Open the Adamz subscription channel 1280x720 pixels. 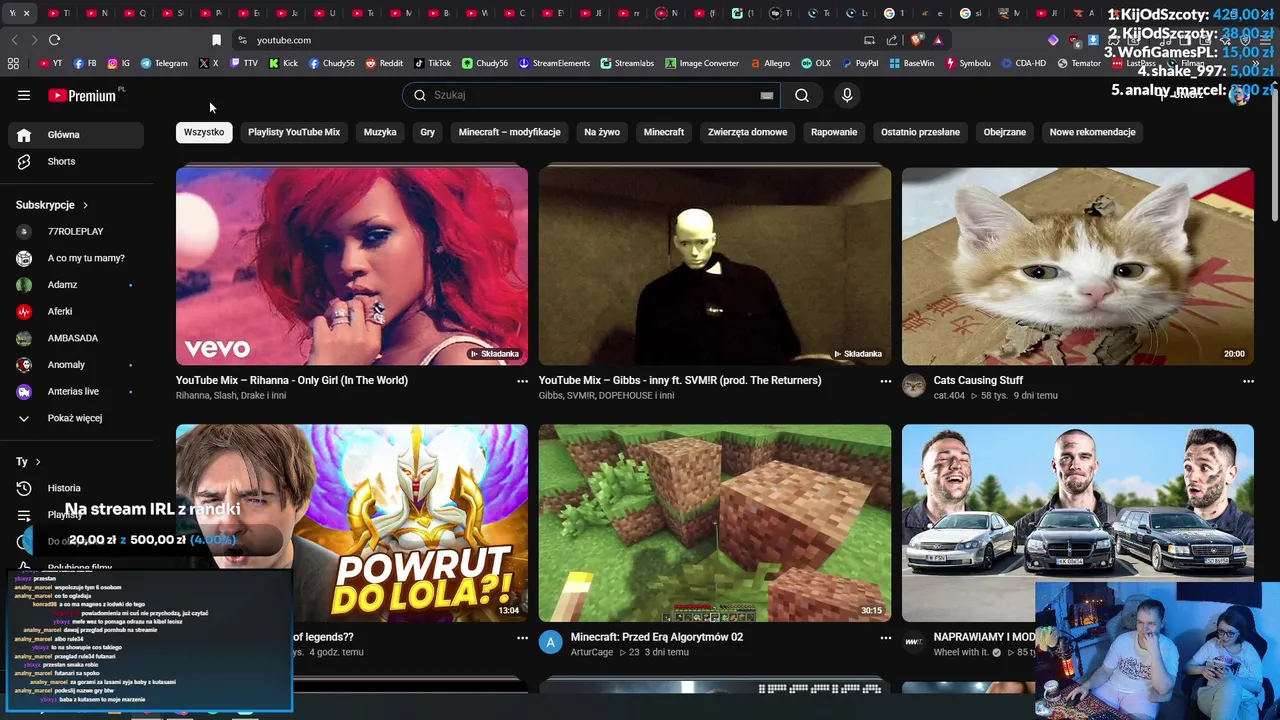coord(76,285)
